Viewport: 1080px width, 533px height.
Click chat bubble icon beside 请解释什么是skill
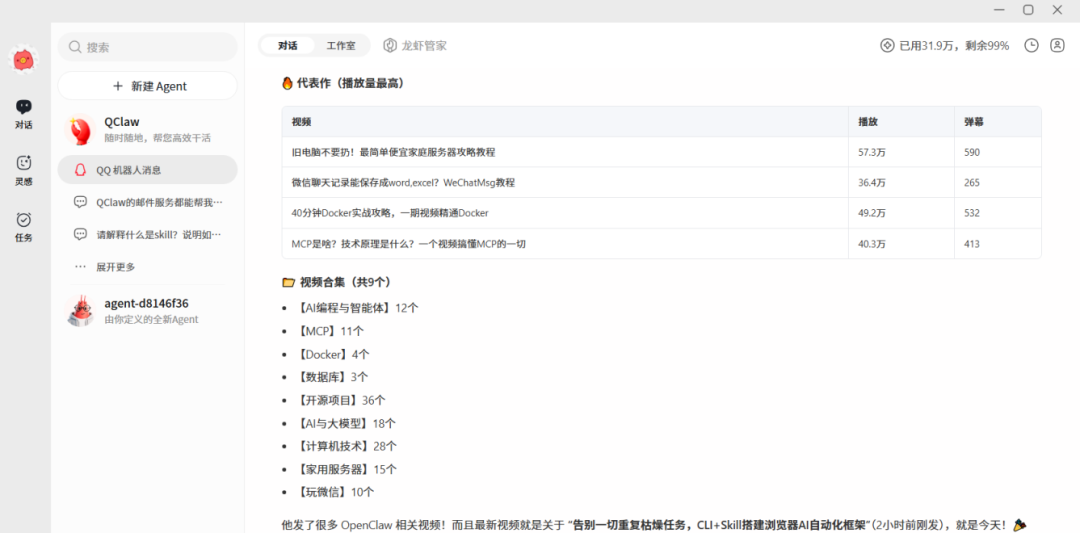[80, 234]
